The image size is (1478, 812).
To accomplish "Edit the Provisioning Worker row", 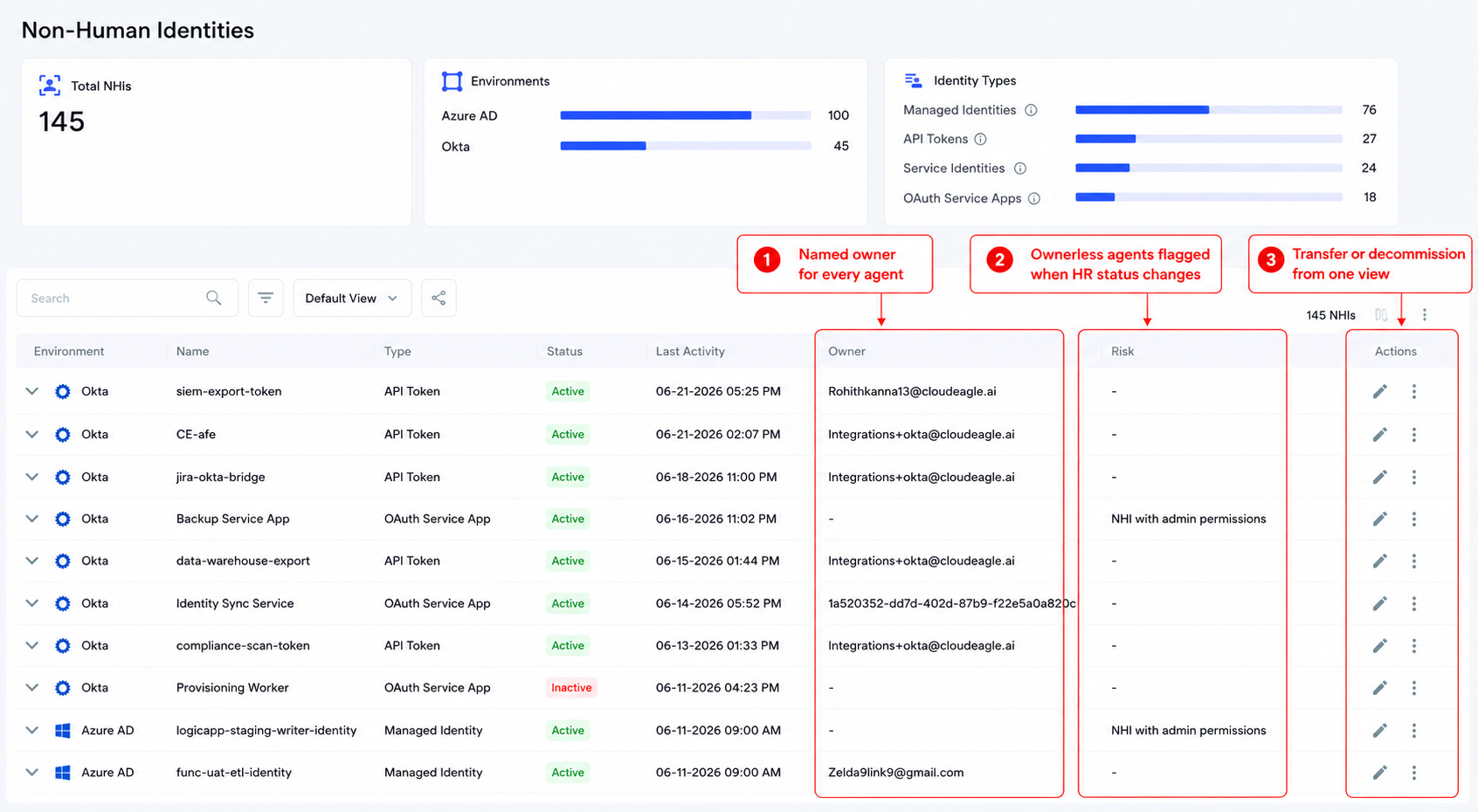I will click(1380, 688).
